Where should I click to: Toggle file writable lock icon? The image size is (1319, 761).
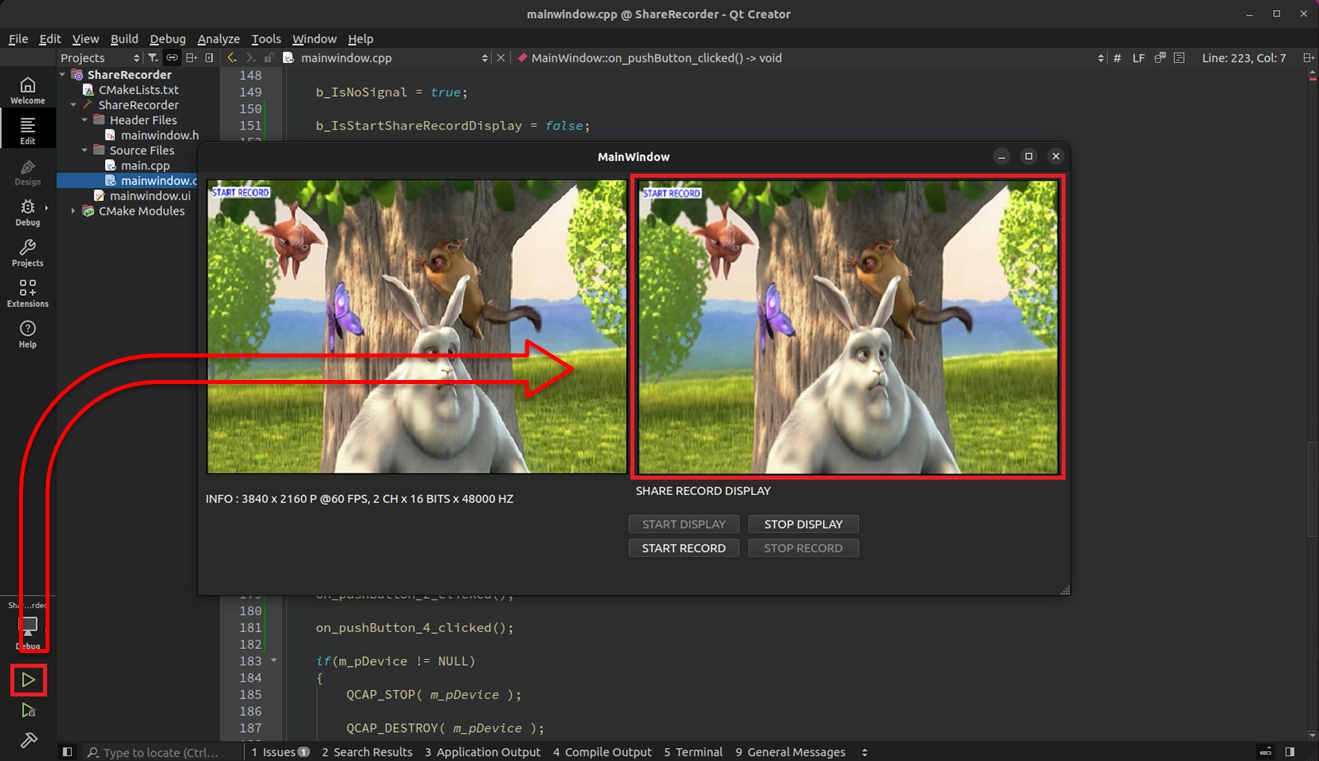coord(270,58)
